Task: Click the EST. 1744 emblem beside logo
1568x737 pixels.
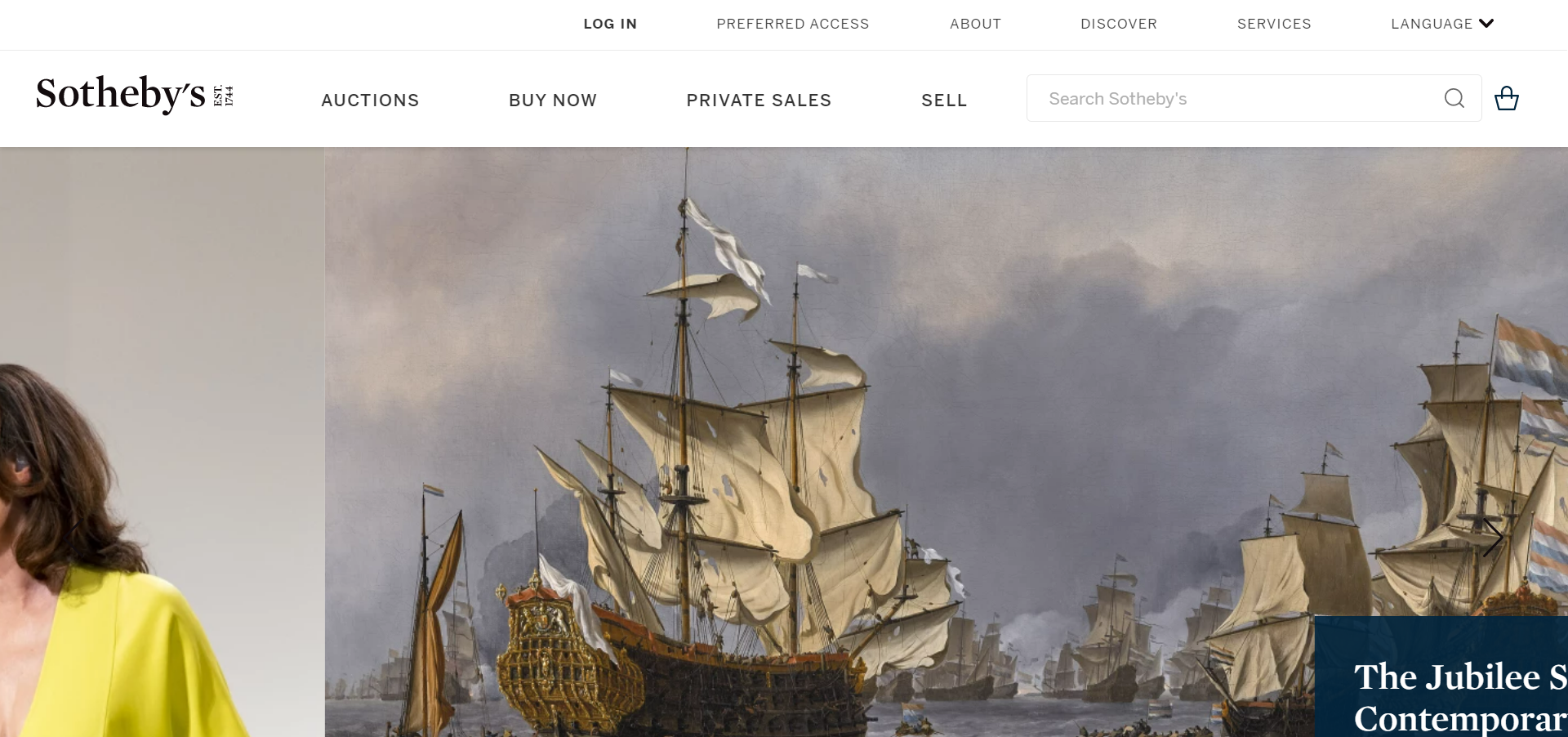Action: point(223,96)
